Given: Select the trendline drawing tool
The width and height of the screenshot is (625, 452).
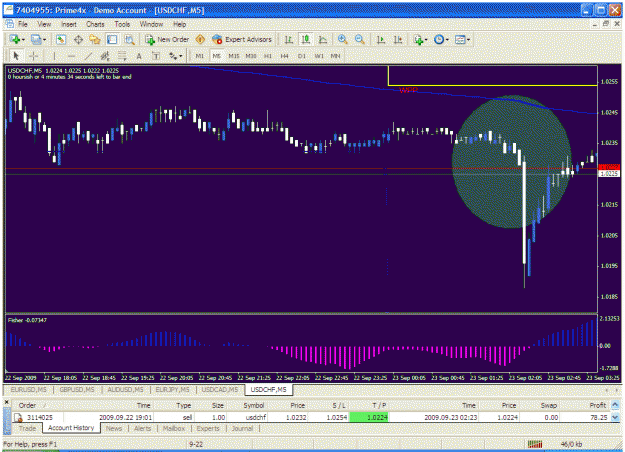Looking at the screenshot, I should pyautogui.click(x=88, y=56).
